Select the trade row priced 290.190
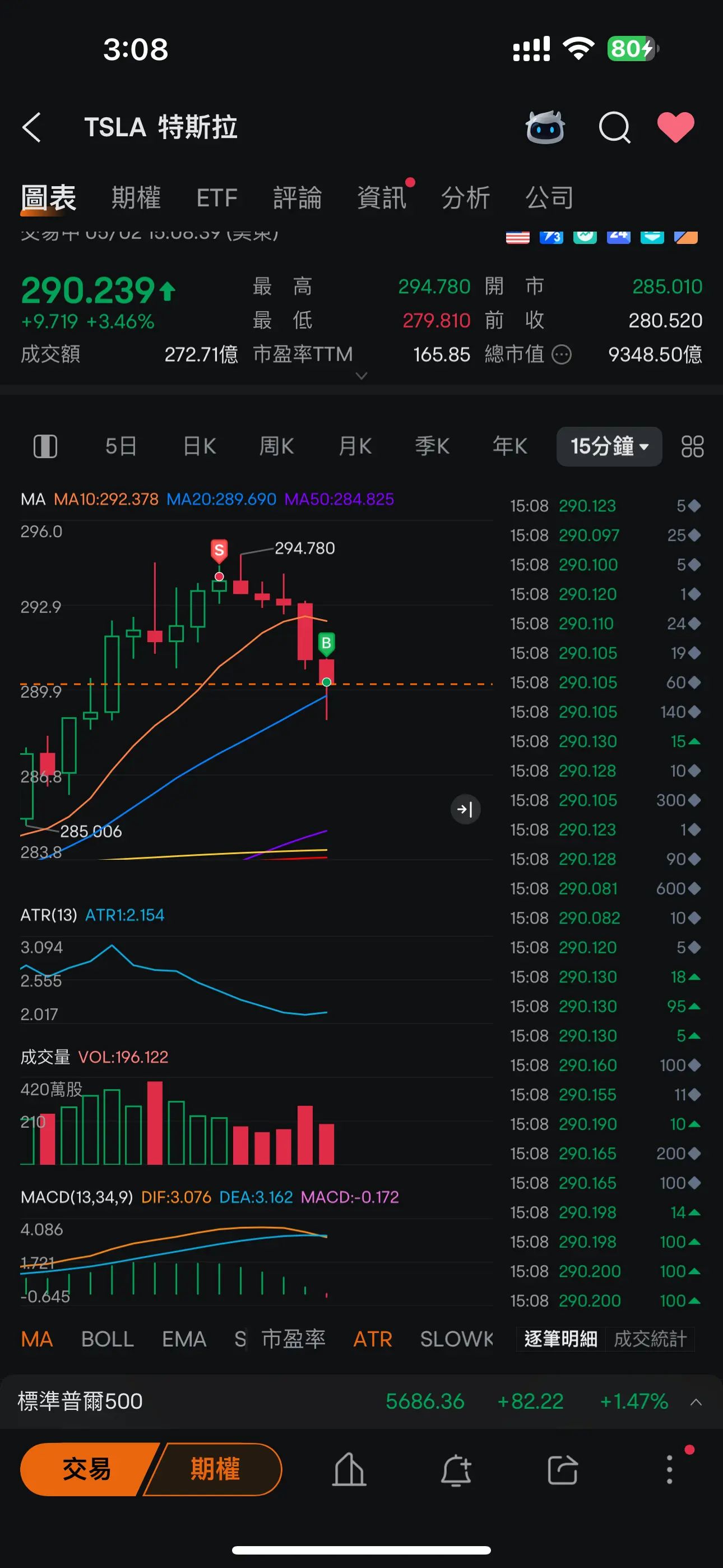 605,1124
